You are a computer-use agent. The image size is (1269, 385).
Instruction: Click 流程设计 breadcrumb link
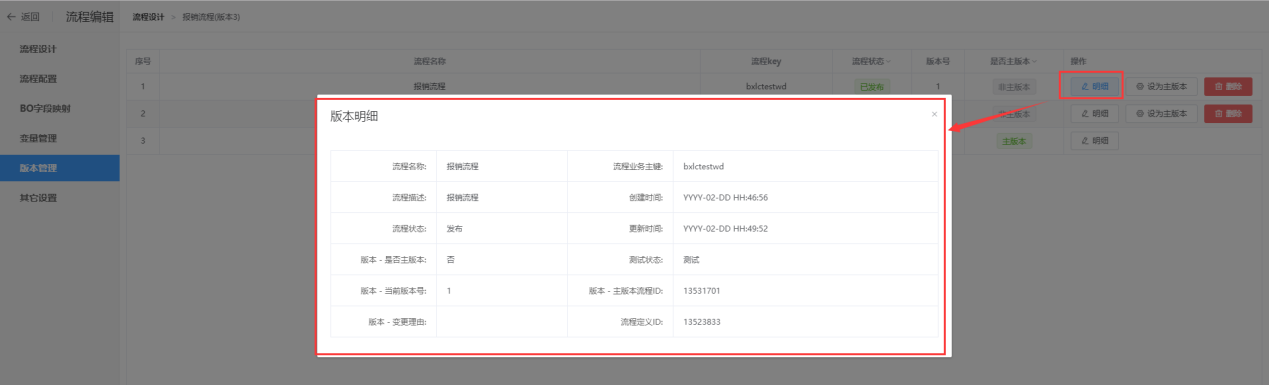click(x=148, y=18)
